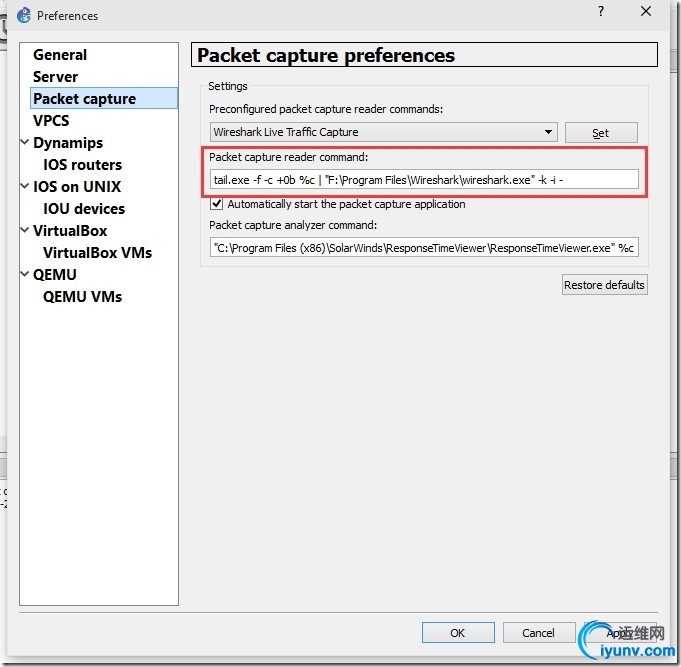Image resolution: width=681 pixels, height=667 pixels.
Task: Click the packet capture reader command field
Action: point(424,179)
